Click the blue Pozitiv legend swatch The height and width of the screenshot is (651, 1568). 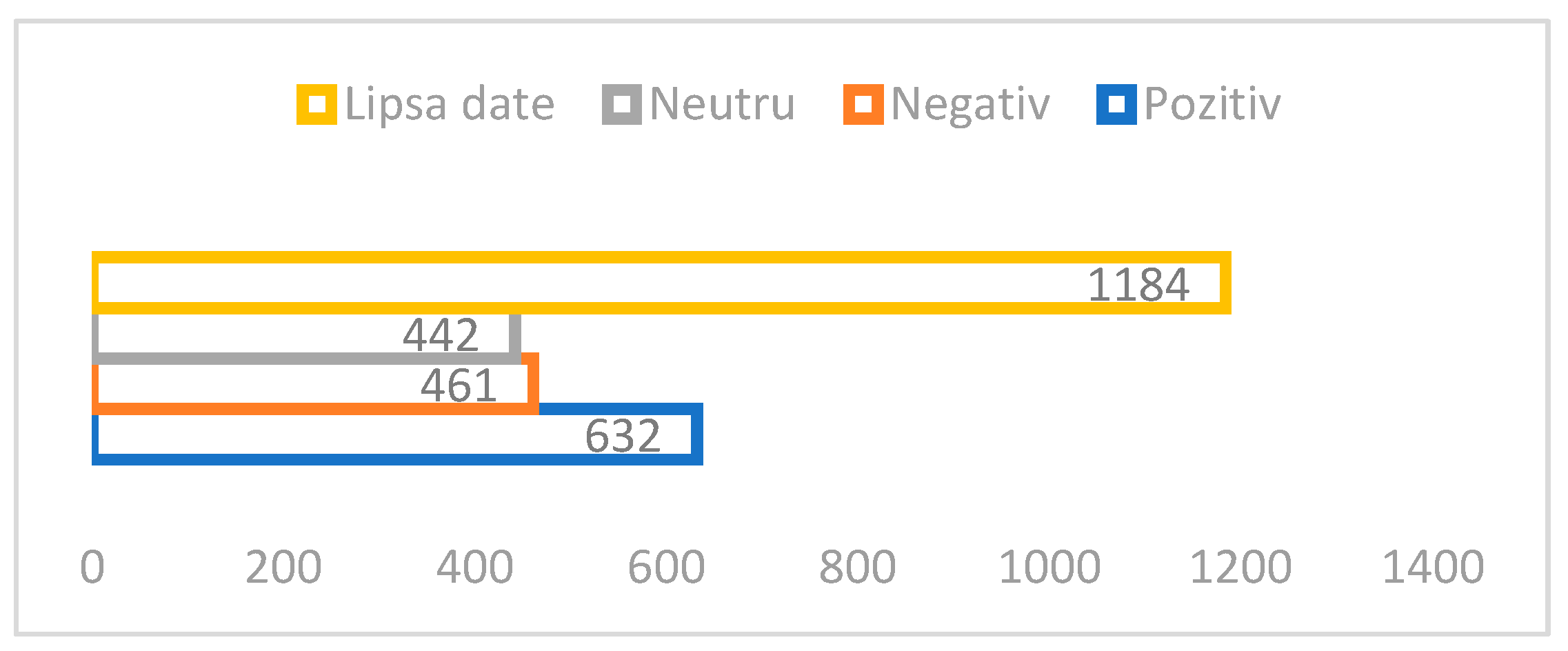[1116, 105]
